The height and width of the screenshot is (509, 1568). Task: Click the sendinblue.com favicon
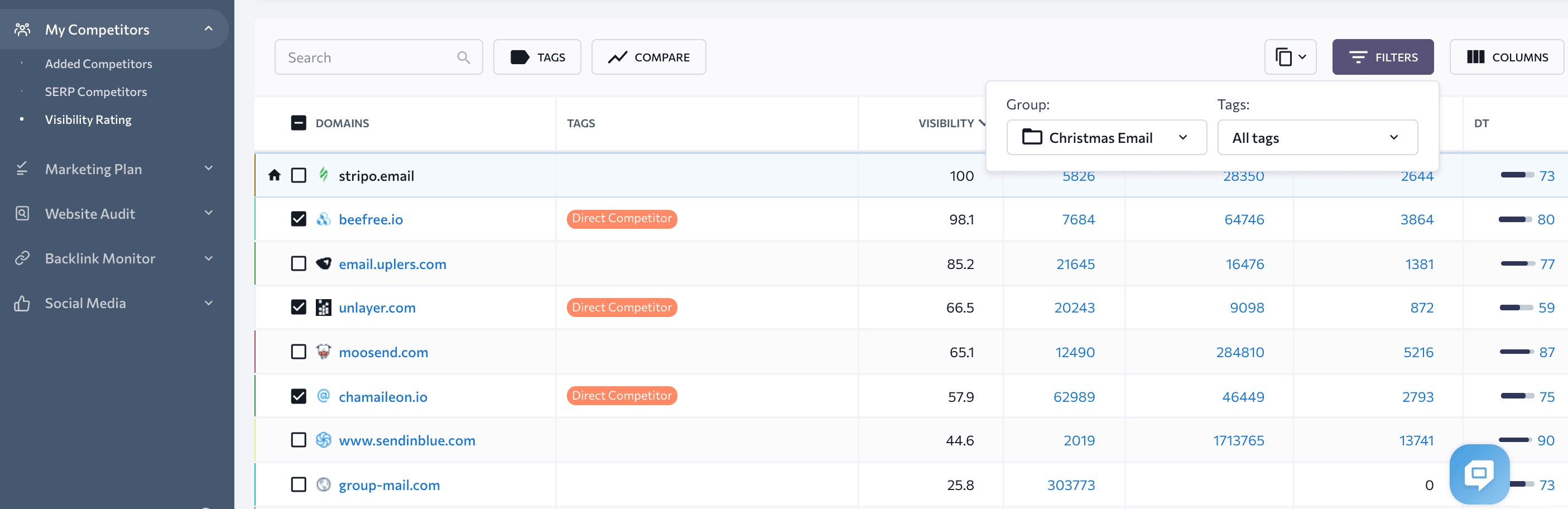[x=324, y=440]
